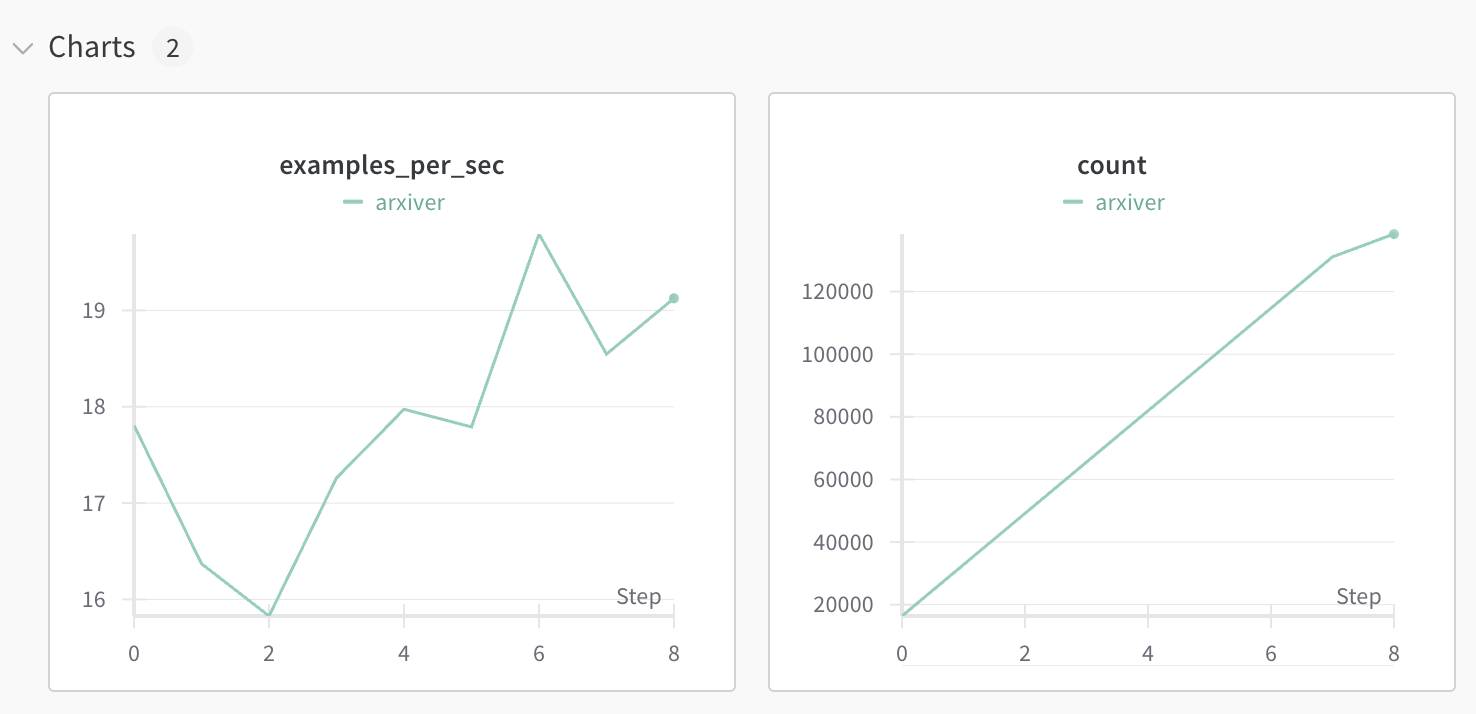Click x-axis tick 6 in count chart
This screenshot has height=714, width=1476.
(x=1271, y=653)
